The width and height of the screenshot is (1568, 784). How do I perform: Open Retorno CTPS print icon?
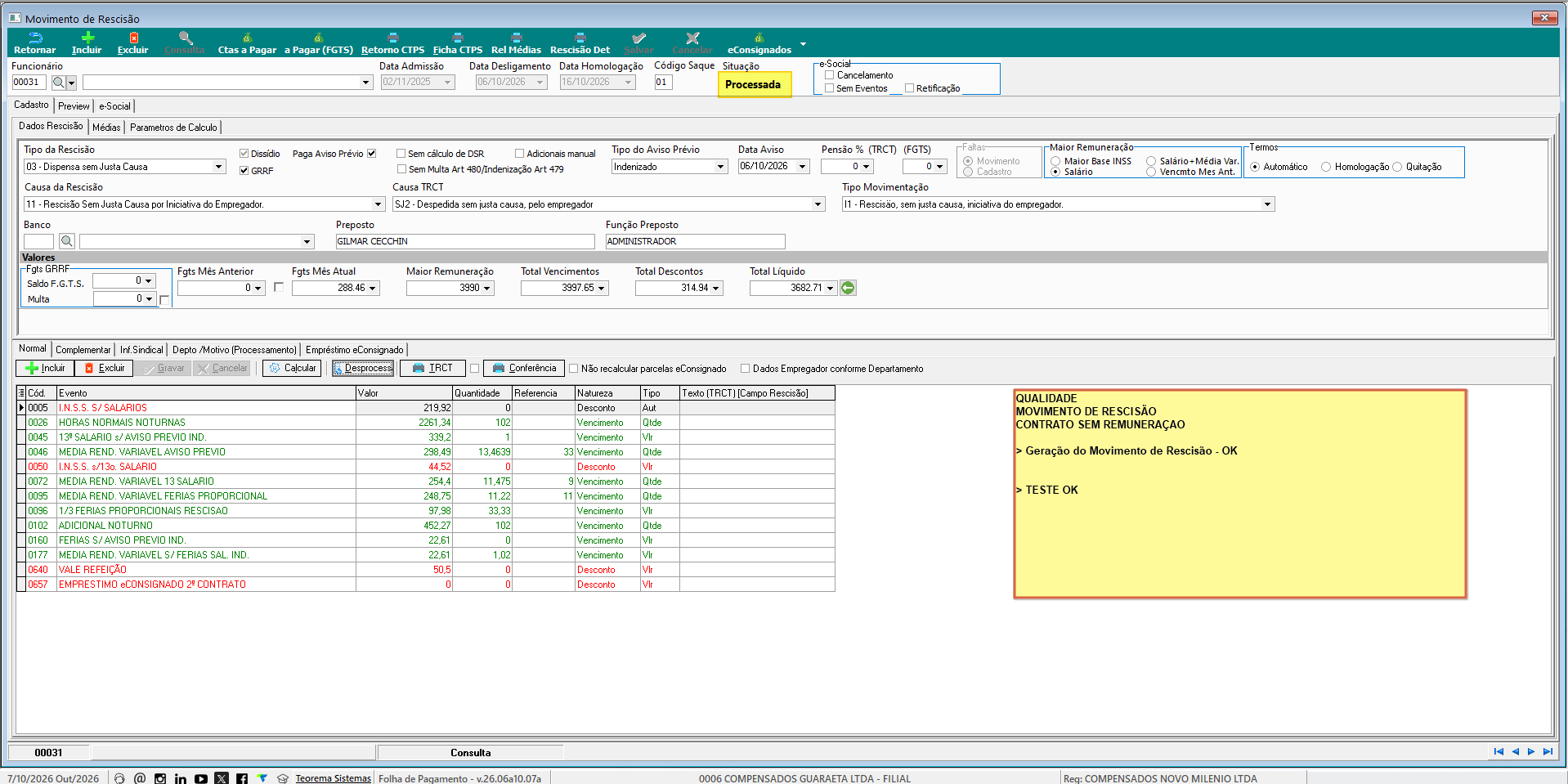coord(393,38)
